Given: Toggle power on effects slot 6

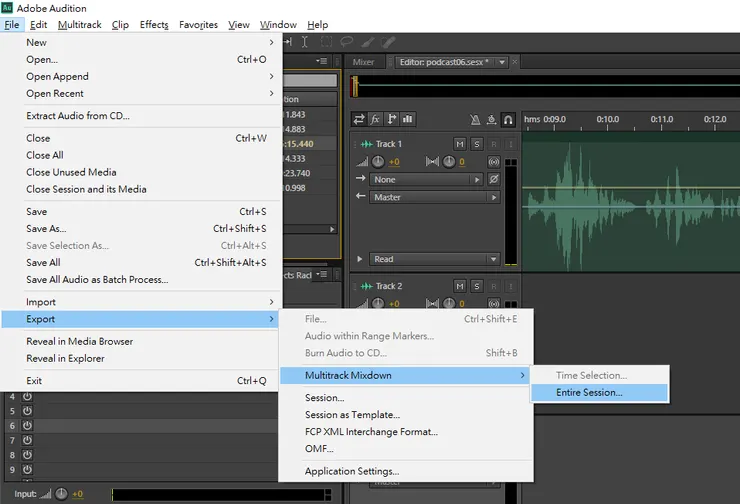Looking at the screenshot, I should 27,426.
